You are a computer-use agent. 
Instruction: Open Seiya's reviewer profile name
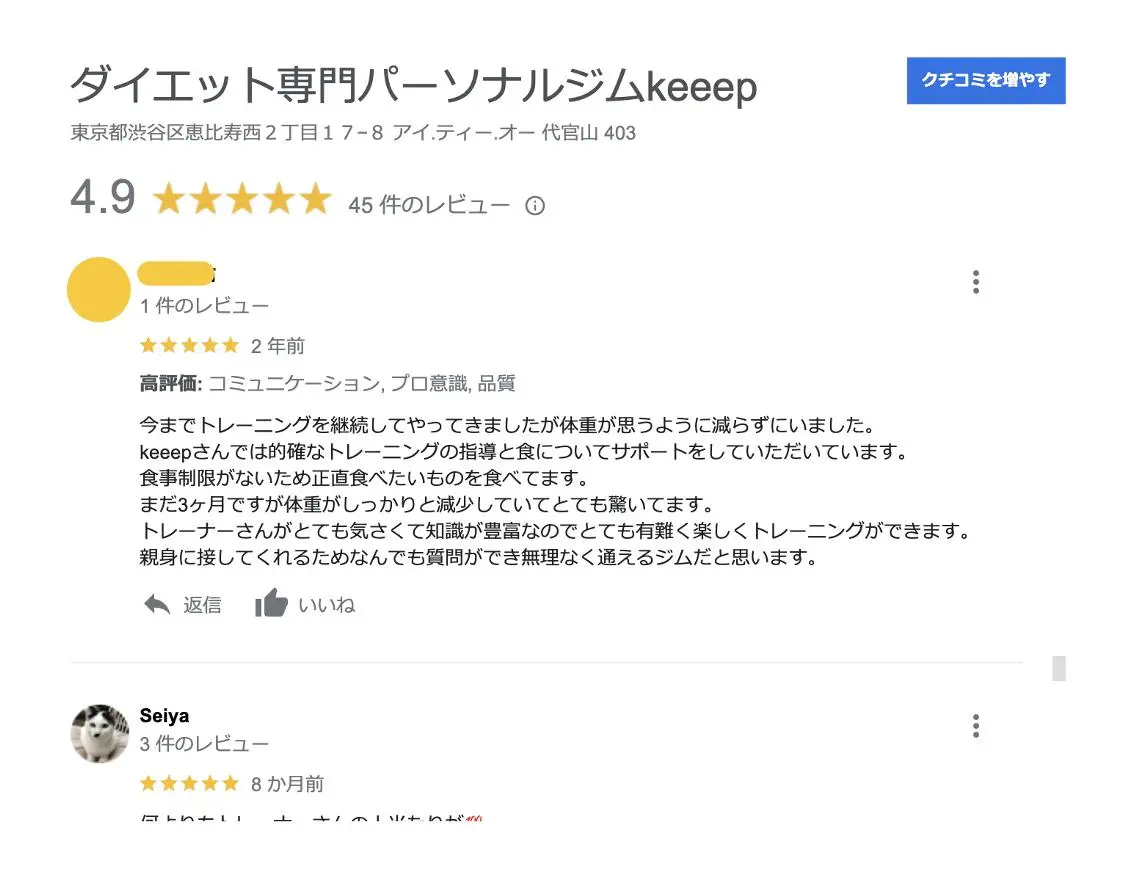click(x=164, y=716)
